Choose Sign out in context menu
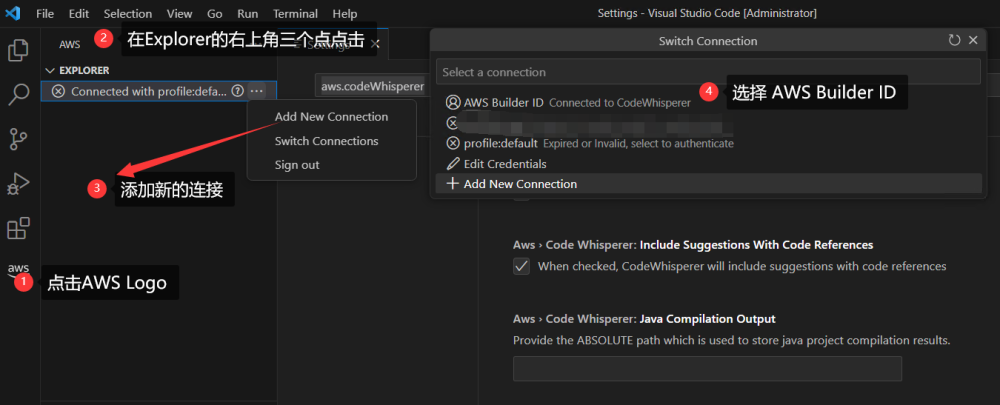The width and height of the screenshot is (1000, 405). coord(332,165)
